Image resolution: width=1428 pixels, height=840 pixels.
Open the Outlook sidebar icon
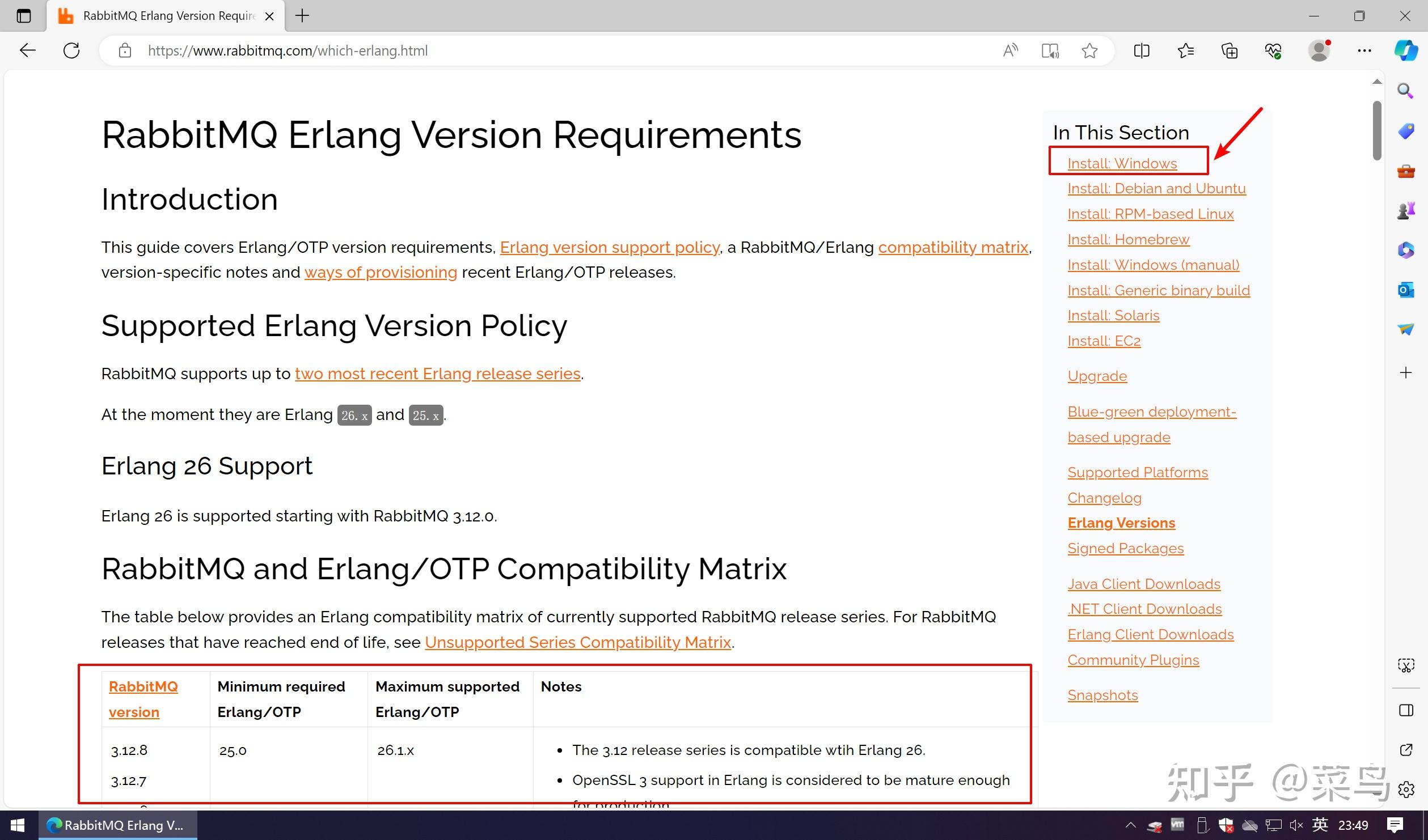(x=1405, y=290)
